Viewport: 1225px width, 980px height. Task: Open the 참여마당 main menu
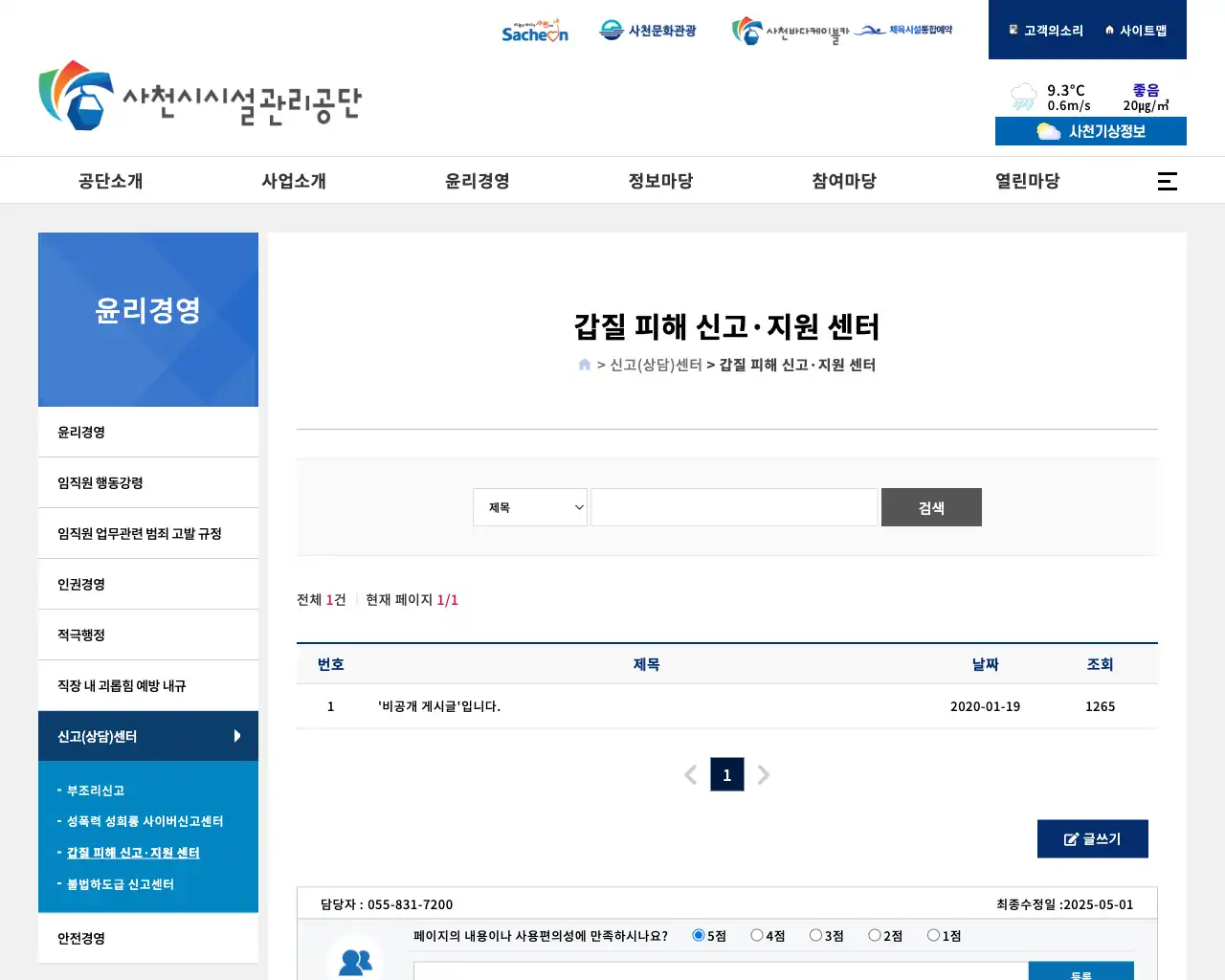tap(844, 181)
